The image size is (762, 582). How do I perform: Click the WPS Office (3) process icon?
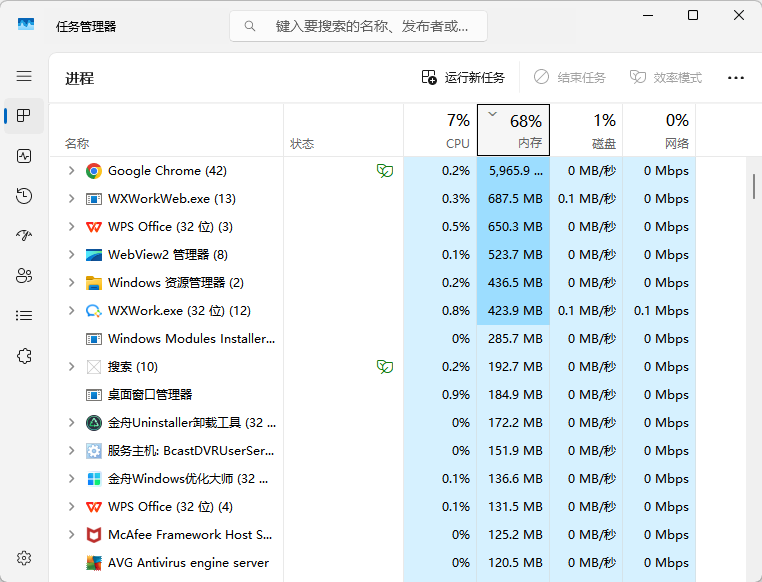pos(94,227)
